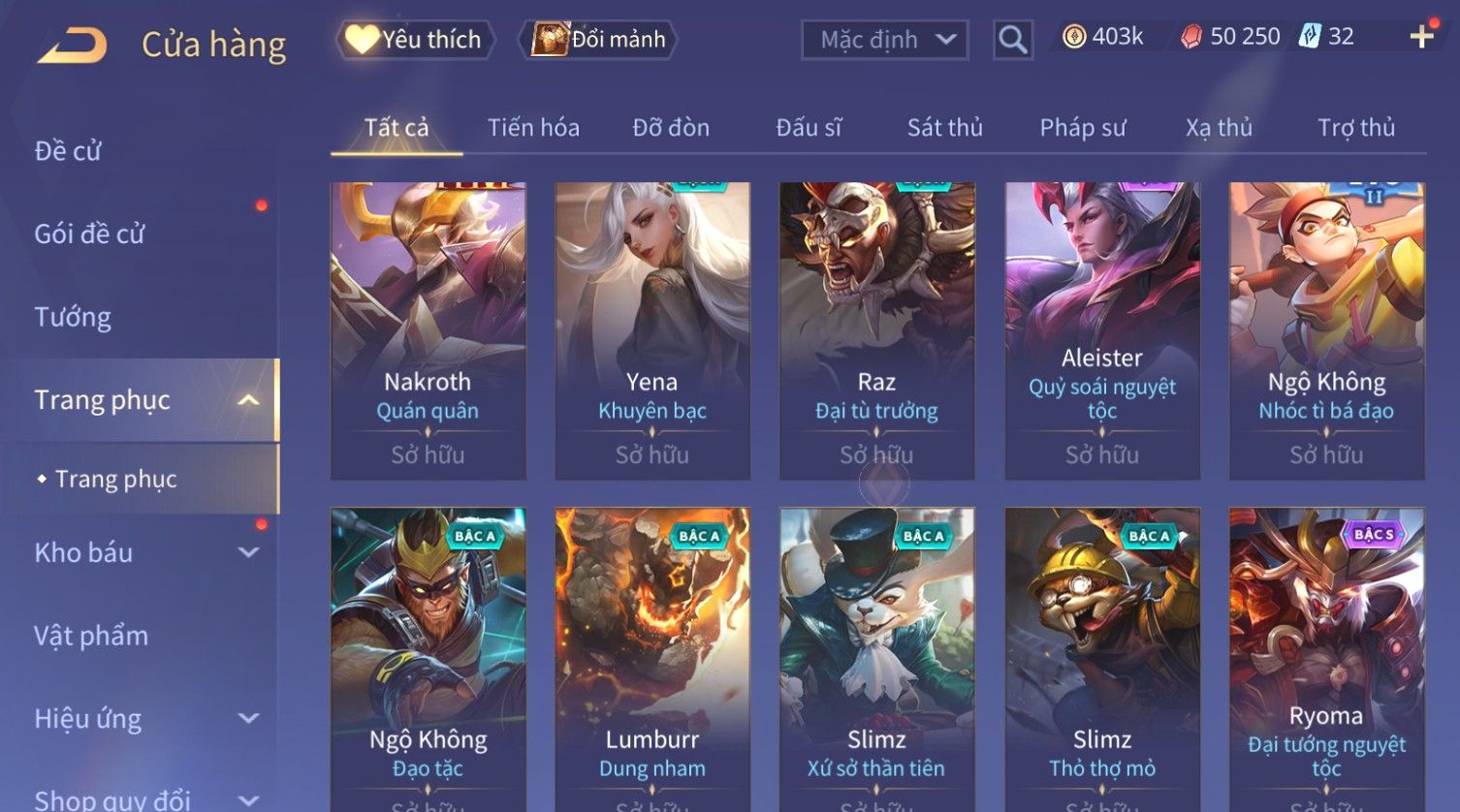Screen dimensions: 1460x812
Task: Switch to the Pháp sư tab
Action: (x=1083, y=127)
